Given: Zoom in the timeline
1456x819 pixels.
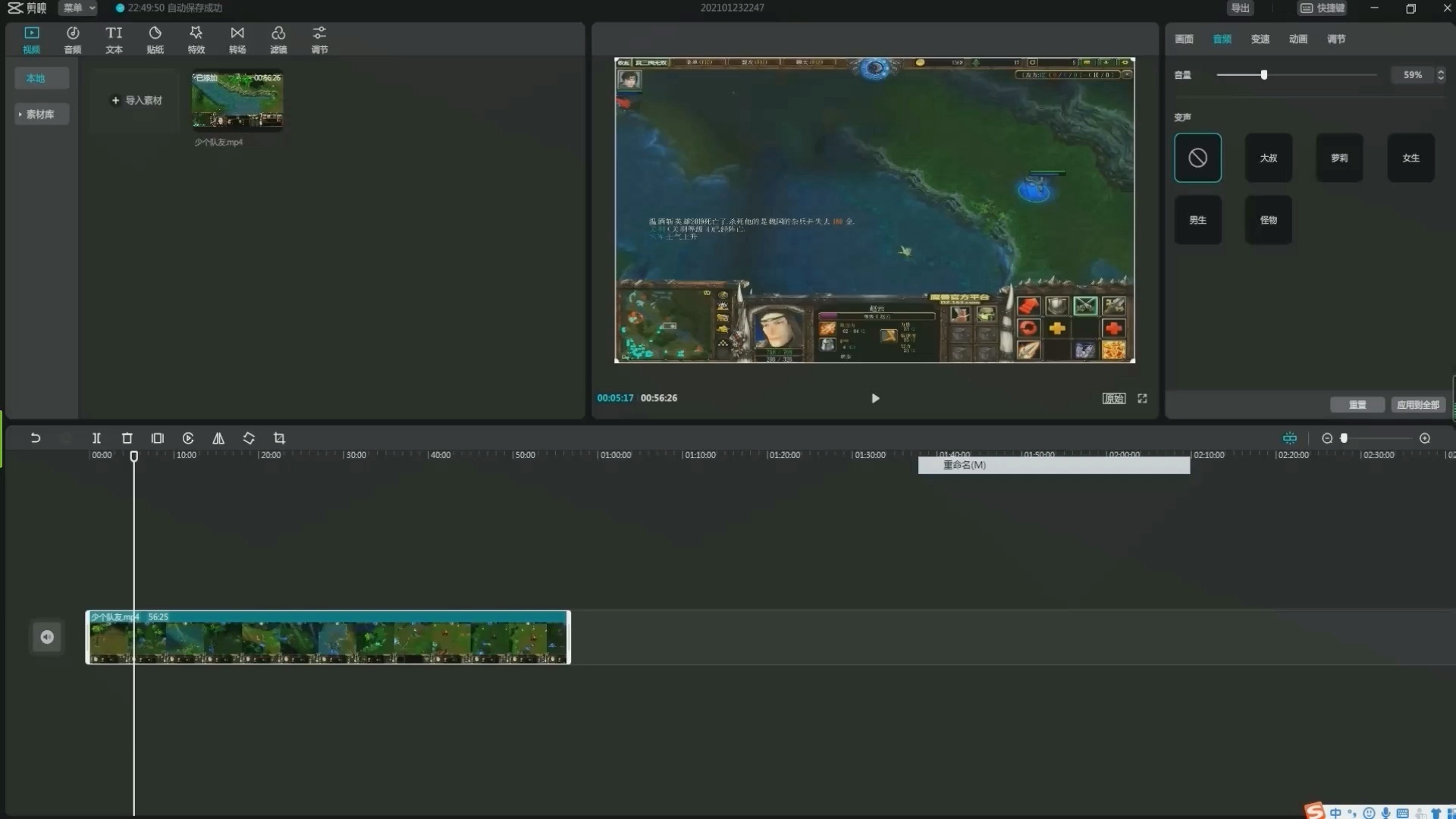Looking at the screenshot, I should pyautogui.click(x=1425, y=438).
